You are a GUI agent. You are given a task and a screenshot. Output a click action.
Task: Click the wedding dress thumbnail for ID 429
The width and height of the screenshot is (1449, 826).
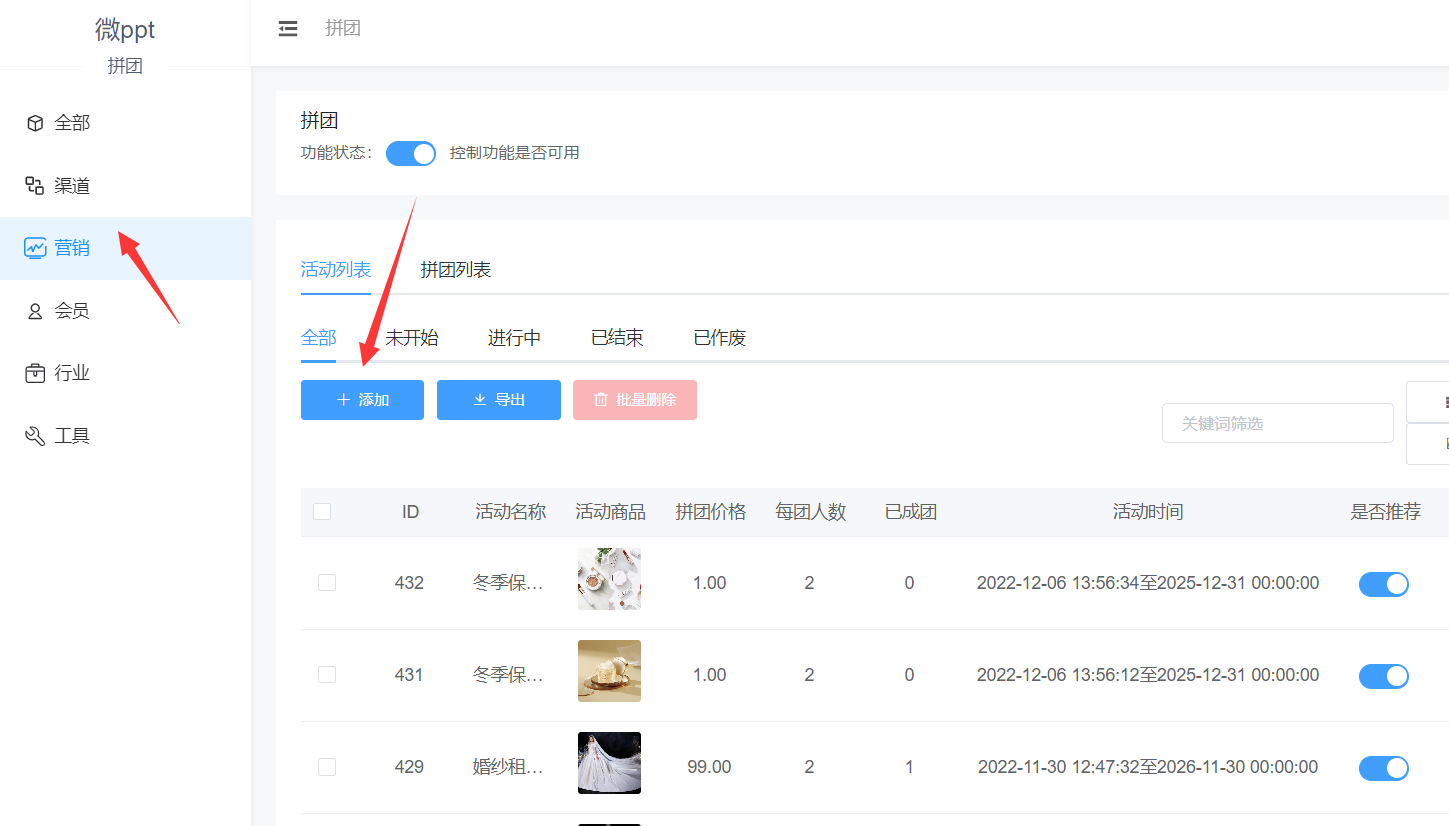pyautogui.click(x=609, y=763)
